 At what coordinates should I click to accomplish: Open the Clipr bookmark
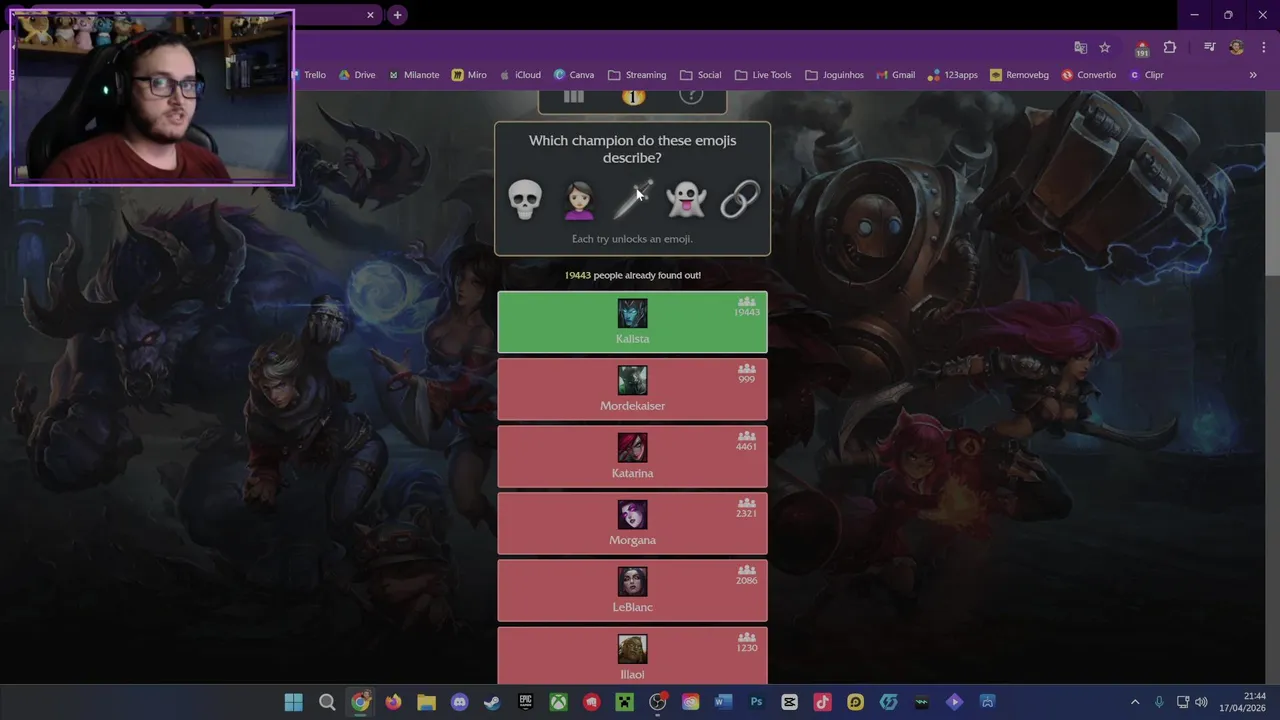[1146, 75]
